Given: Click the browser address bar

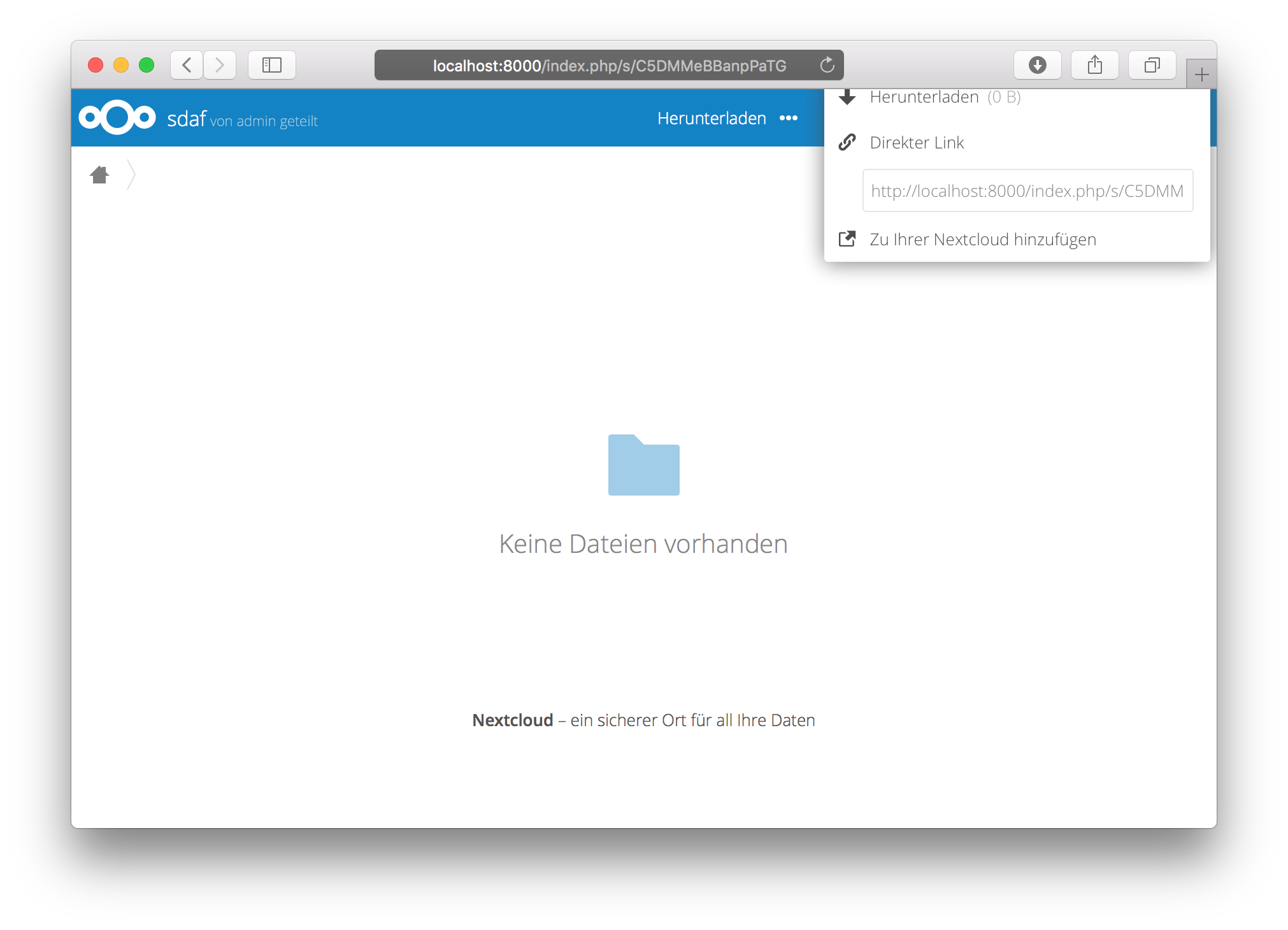Looking at the screenshot, I should click(608, 65).
